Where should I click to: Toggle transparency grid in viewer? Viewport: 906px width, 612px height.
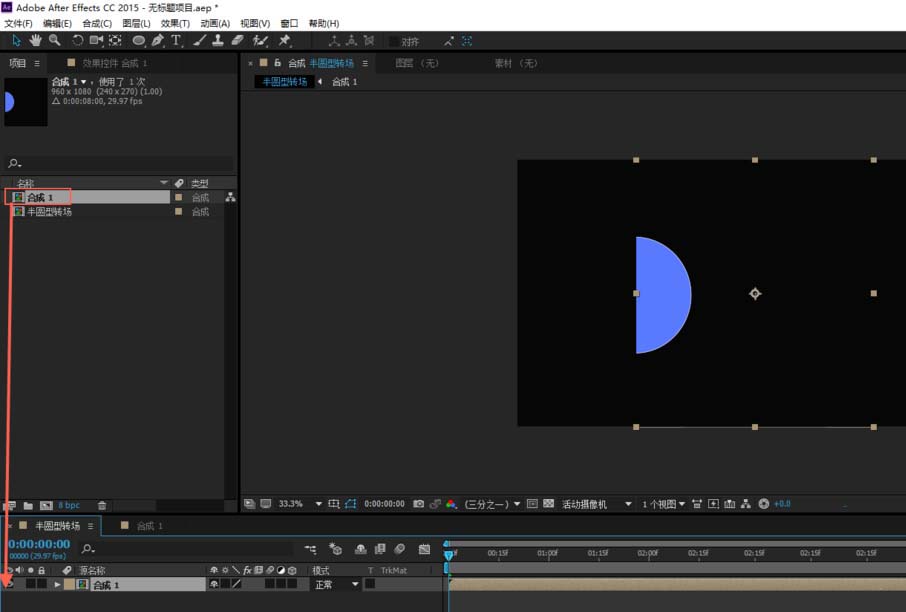coord(548,504)
